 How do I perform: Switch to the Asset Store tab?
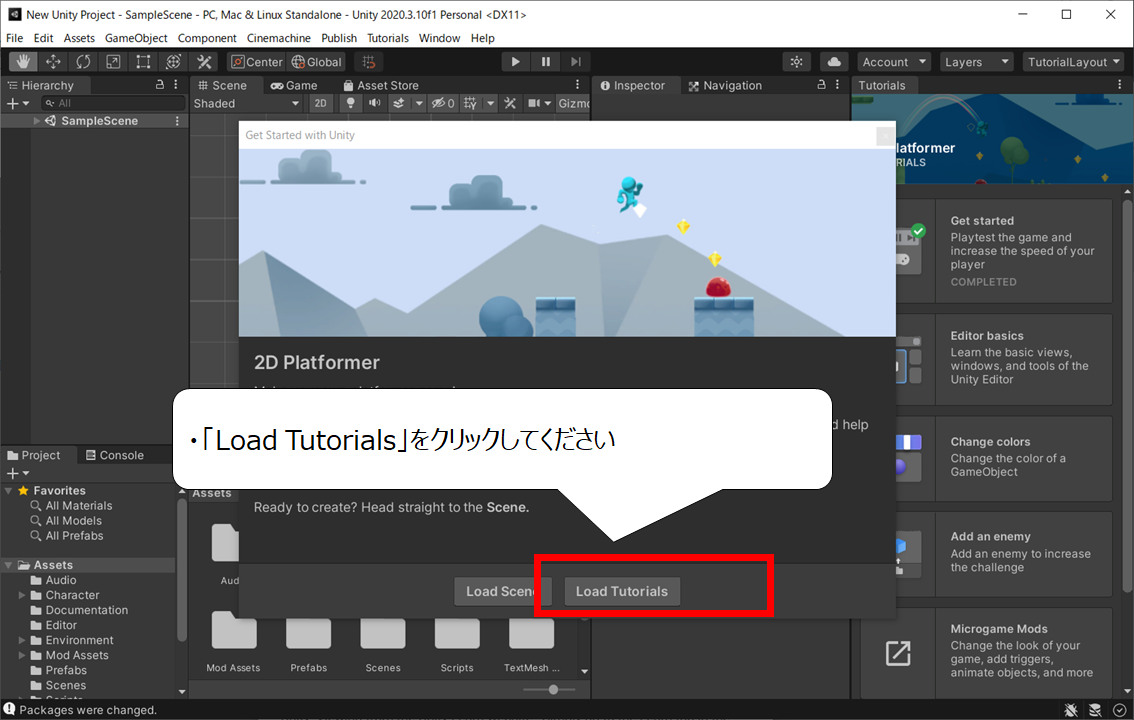coord(381,85)
